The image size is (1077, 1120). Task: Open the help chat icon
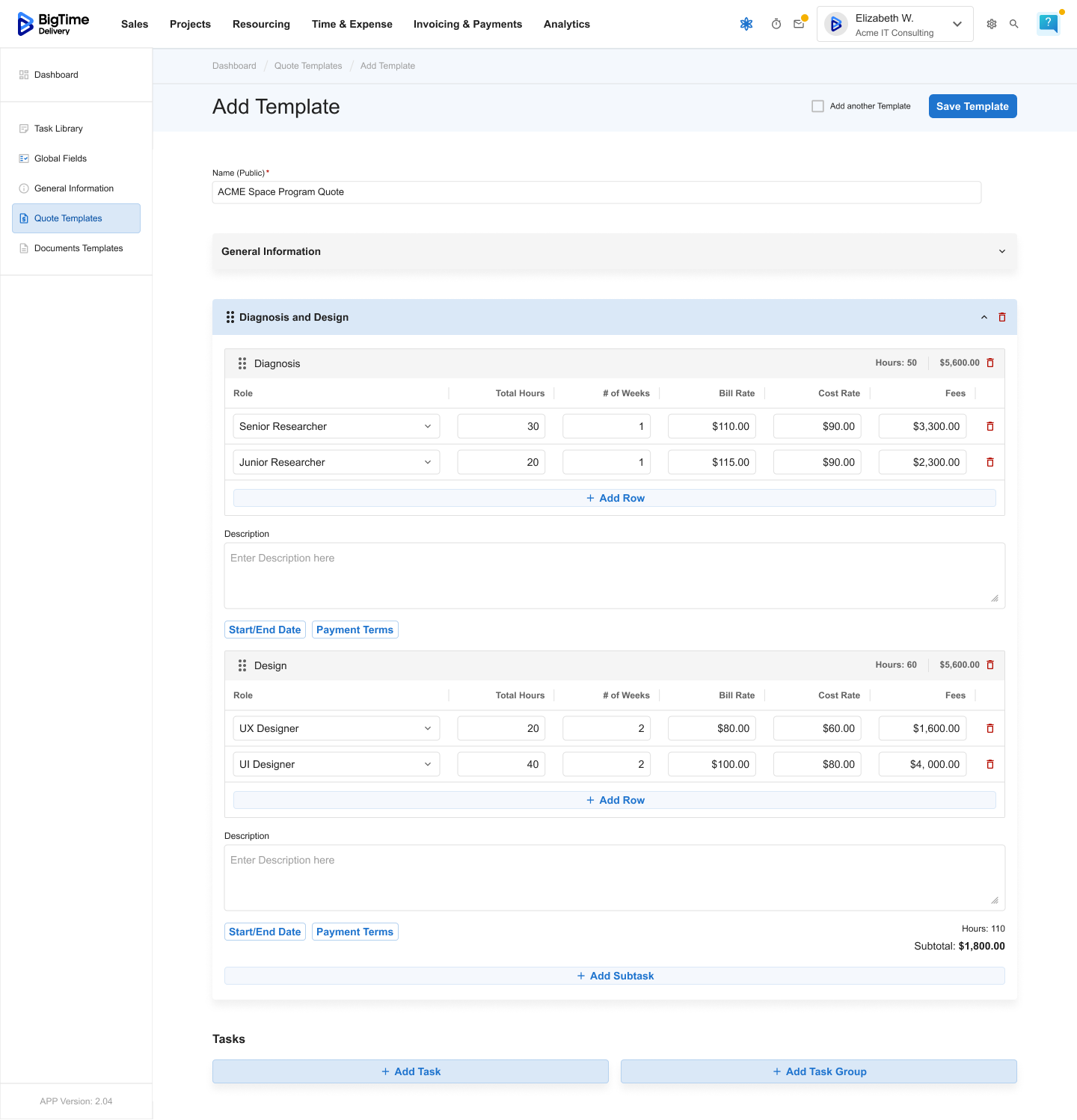click(x=1049, y=23)
